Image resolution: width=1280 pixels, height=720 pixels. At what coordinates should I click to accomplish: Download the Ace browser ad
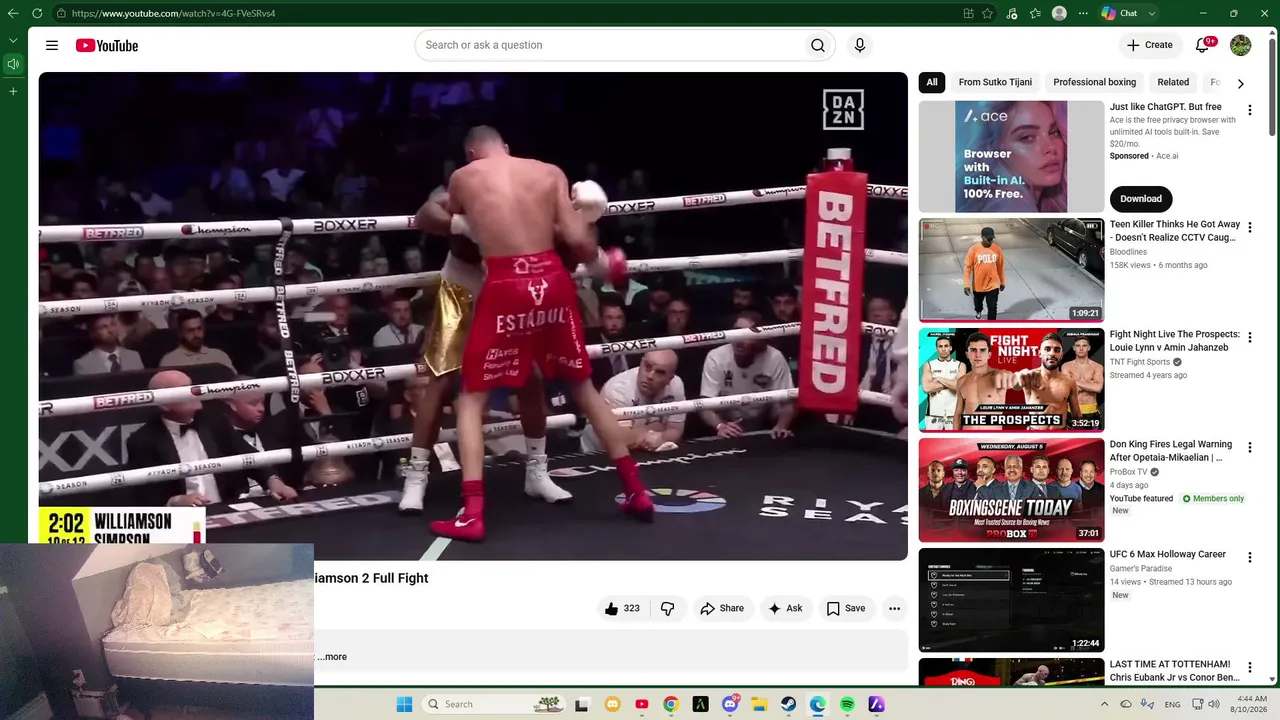[1141, 198]
